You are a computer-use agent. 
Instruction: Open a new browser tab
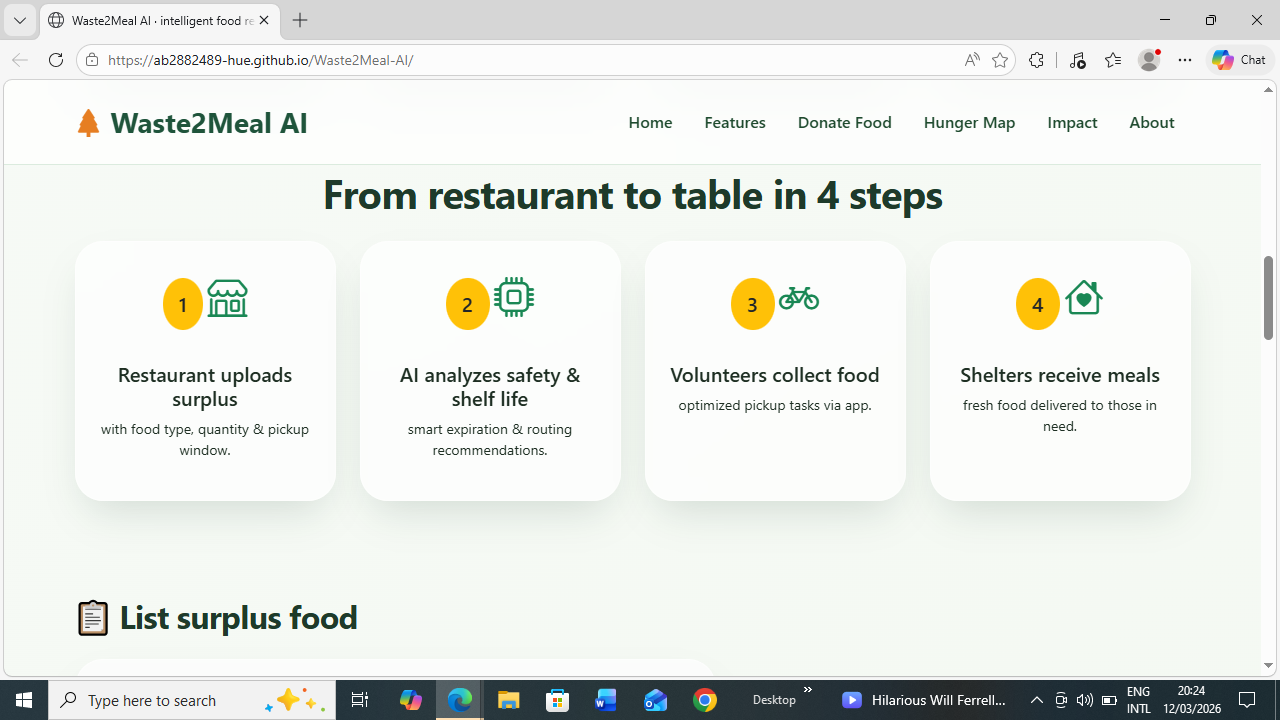pyautogui.click(x=300, y=20)
